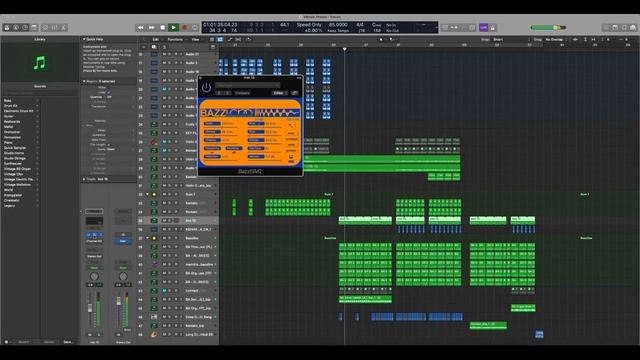Open Smart Controls from the control bar
Viewport: 640px width, 360px height.
click(x=45, y=27)
